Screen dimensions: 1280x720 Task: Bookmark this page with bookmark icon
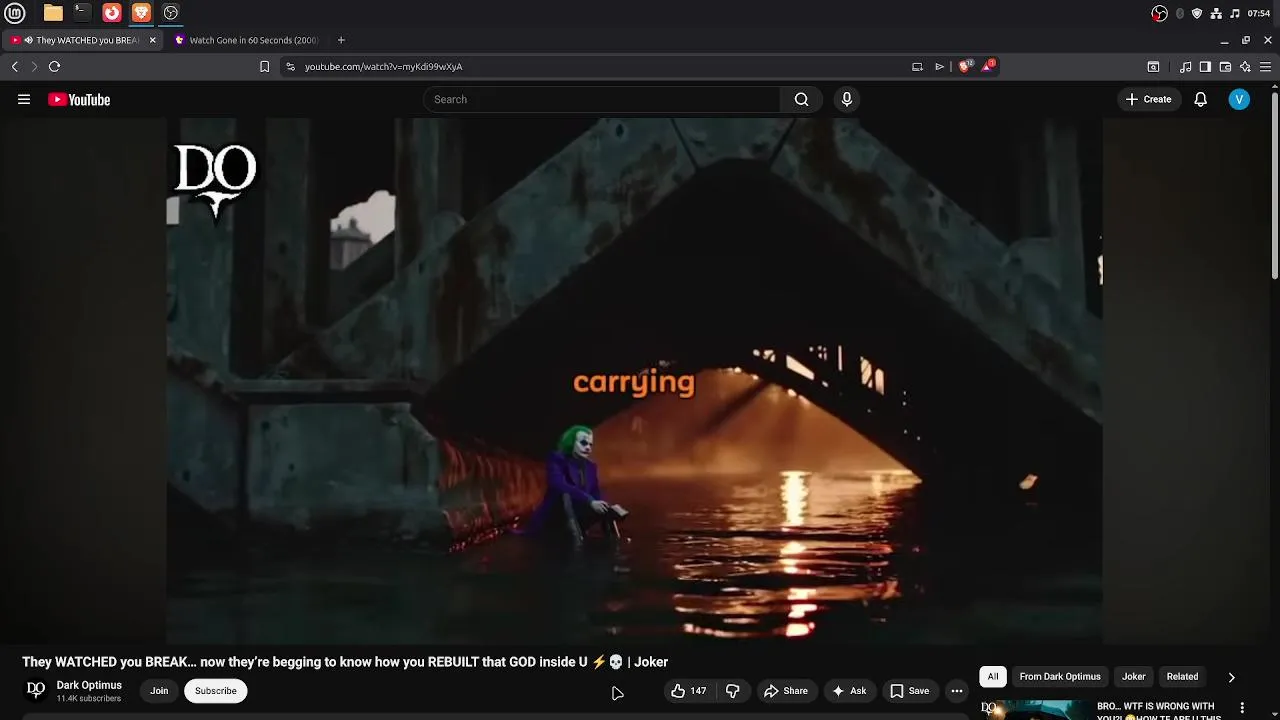(264, 66)
